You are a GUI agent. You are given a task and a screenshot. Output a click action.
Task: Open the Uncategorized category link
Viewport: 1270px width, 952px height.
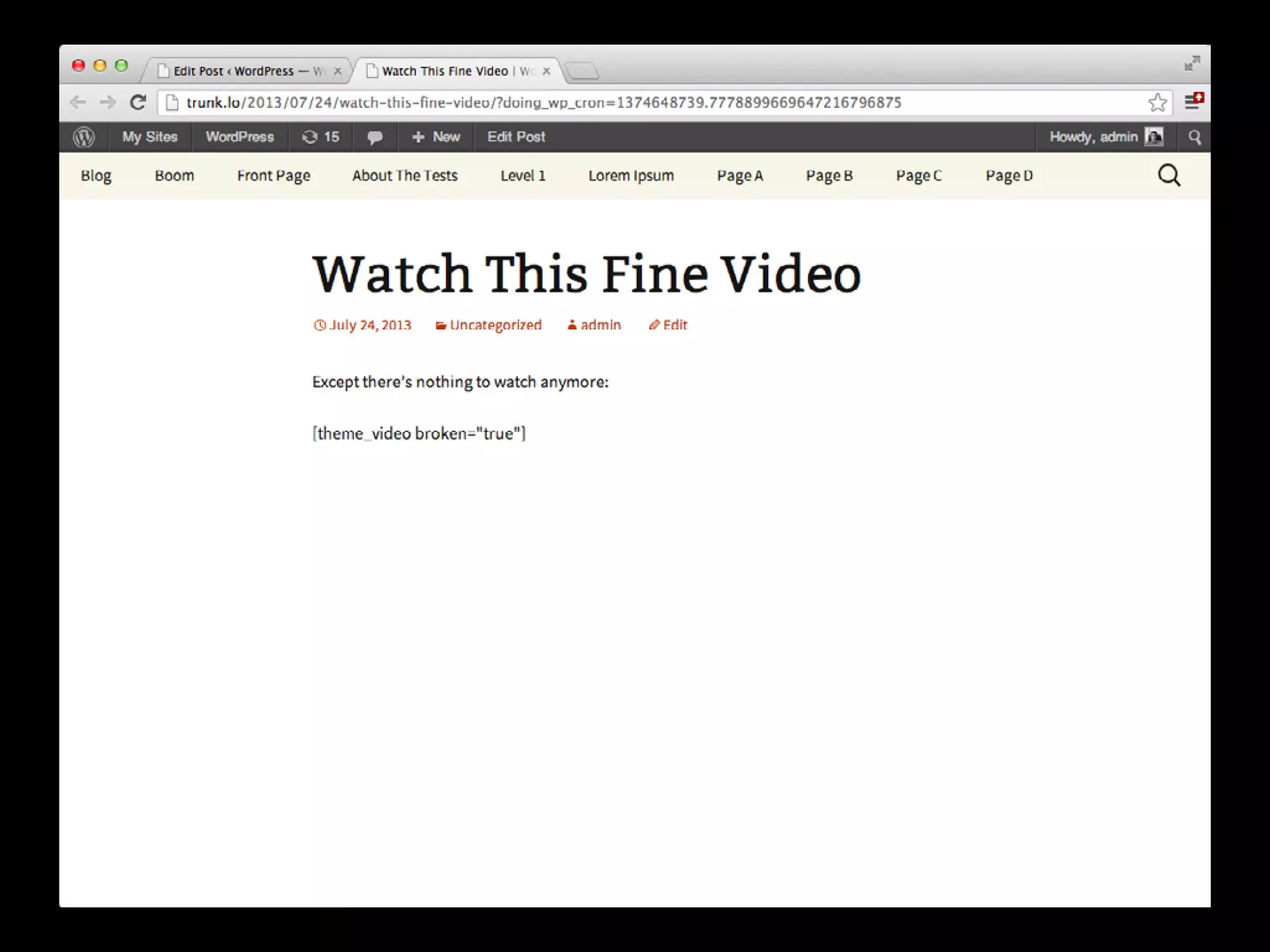click(x=495, y=325)
